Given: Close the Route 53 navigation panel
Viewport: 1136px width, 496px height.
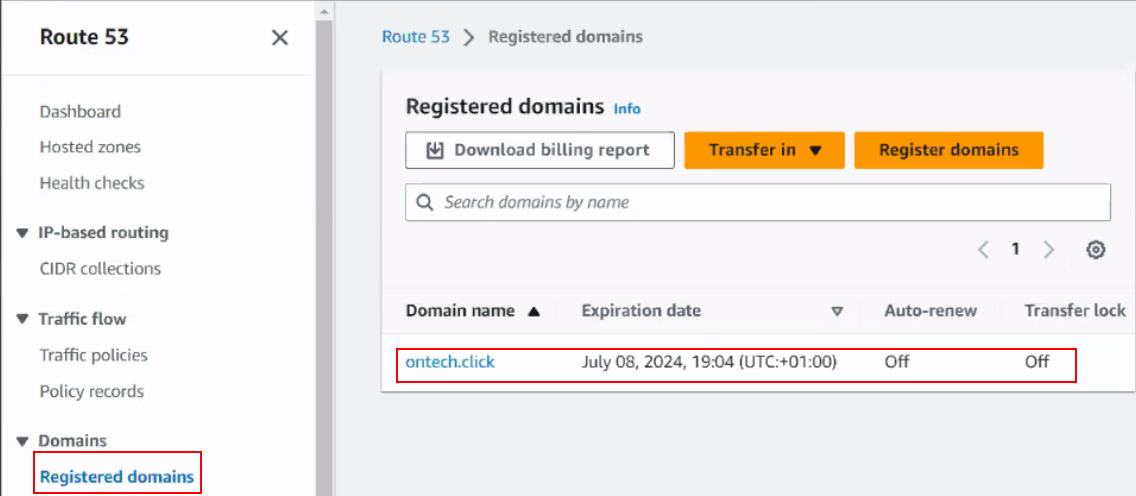Looking at the screenshot, I should (x=280, y=38).
